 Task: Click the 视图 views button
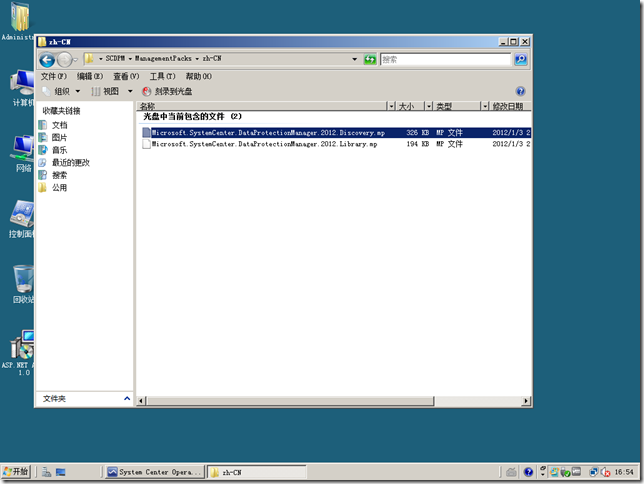[106, 91]
